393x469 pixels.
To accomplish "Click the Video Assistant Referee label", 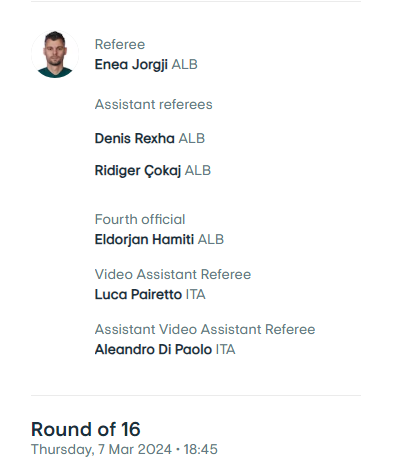I will pos(173,274).
